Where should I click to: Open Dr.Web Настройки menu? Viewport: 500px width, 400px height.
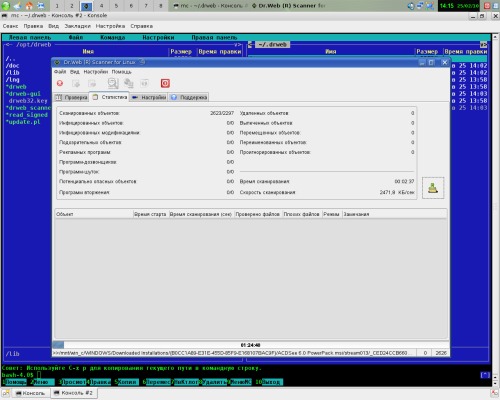(96, 72)
